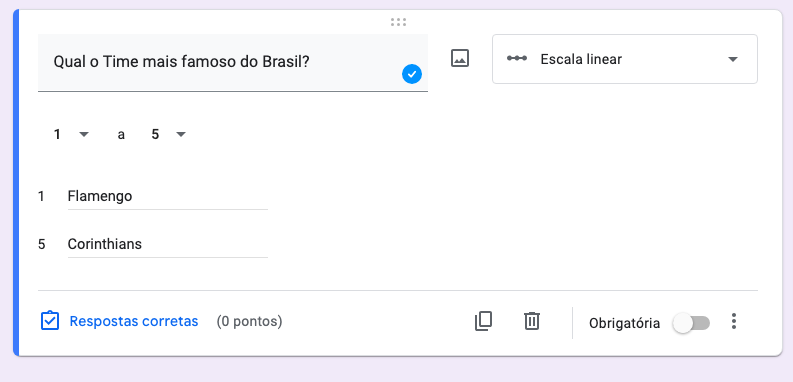Click the add image icon beside question
The height and width of the screenshot is (382, 793).
[460, 58]
